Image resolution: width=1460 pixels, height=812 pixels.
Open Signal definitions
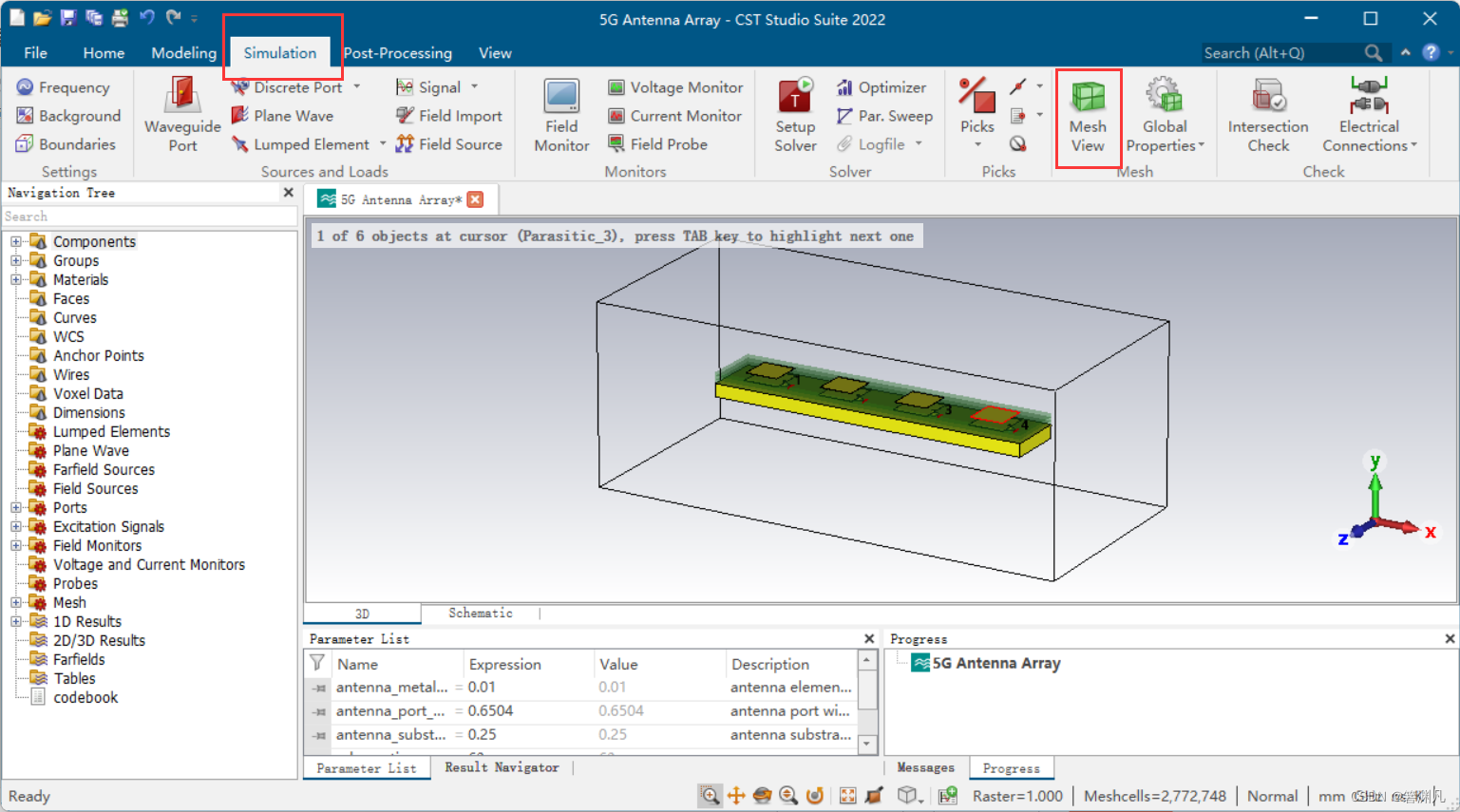point(428,87)
